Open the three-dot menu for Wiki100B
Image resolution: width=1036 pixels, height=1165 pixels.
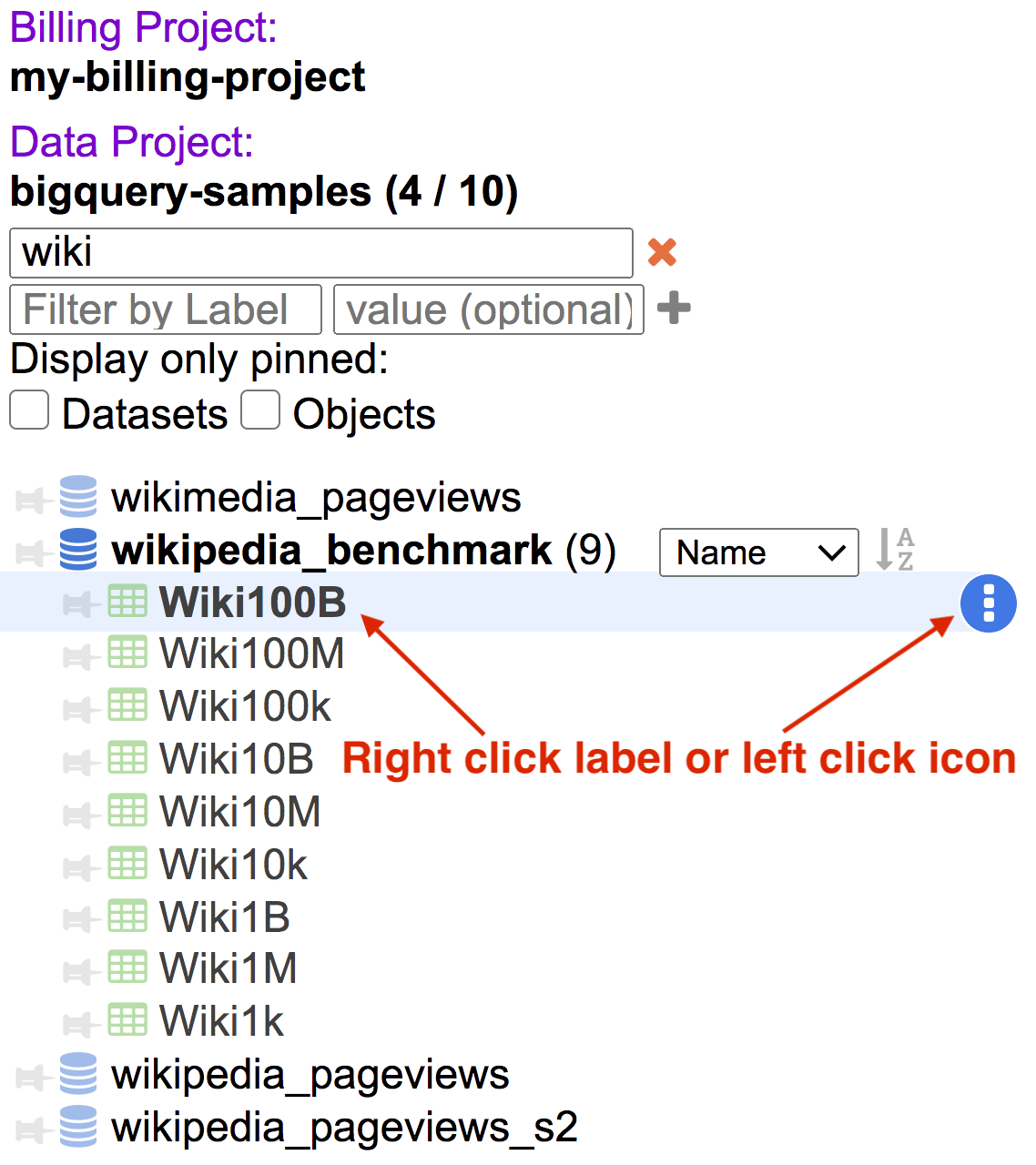point(988,603)
